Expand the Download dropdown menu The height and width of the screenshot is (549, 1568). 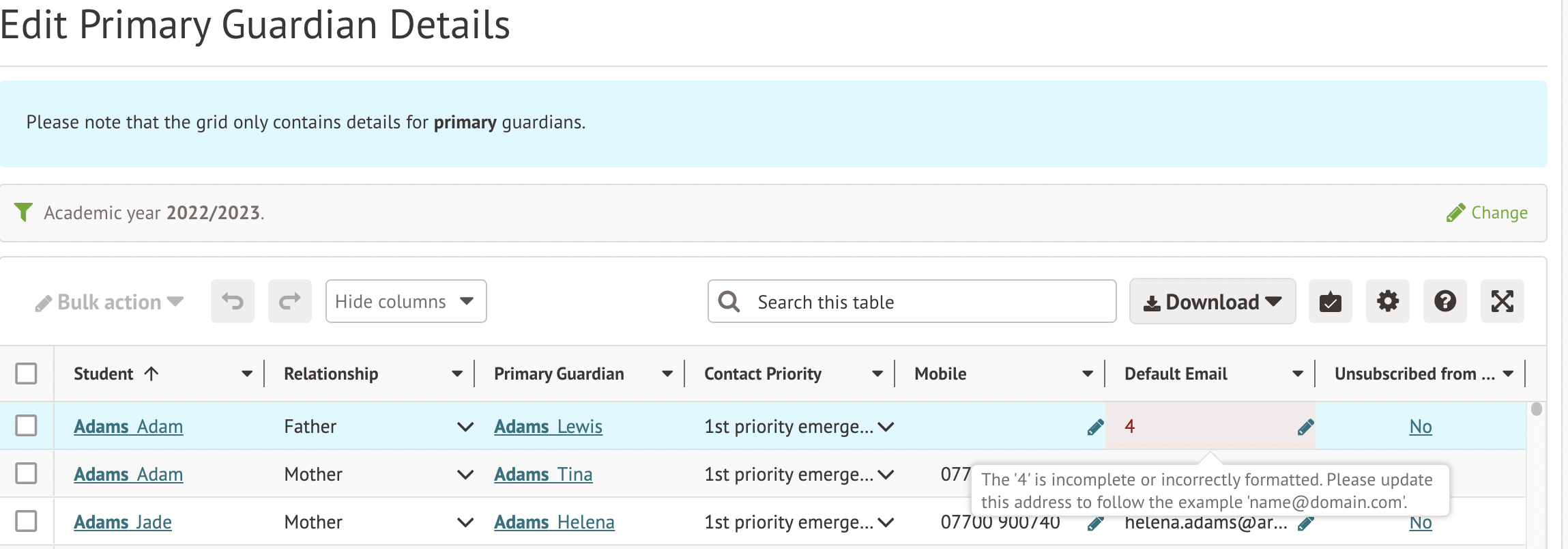click(x=1212, y=301)
